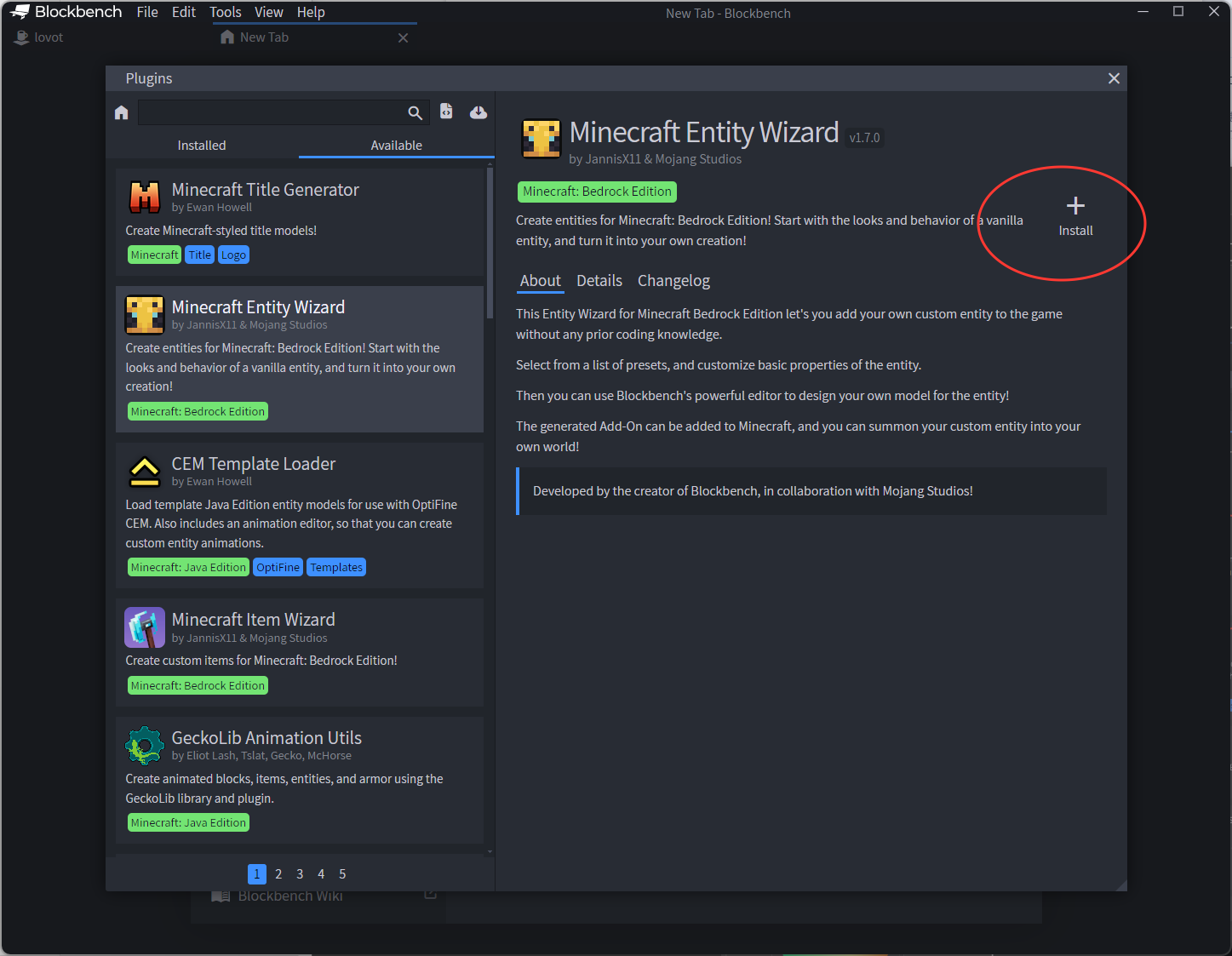Go to plugin list page 2

click(x=278, y=874)
